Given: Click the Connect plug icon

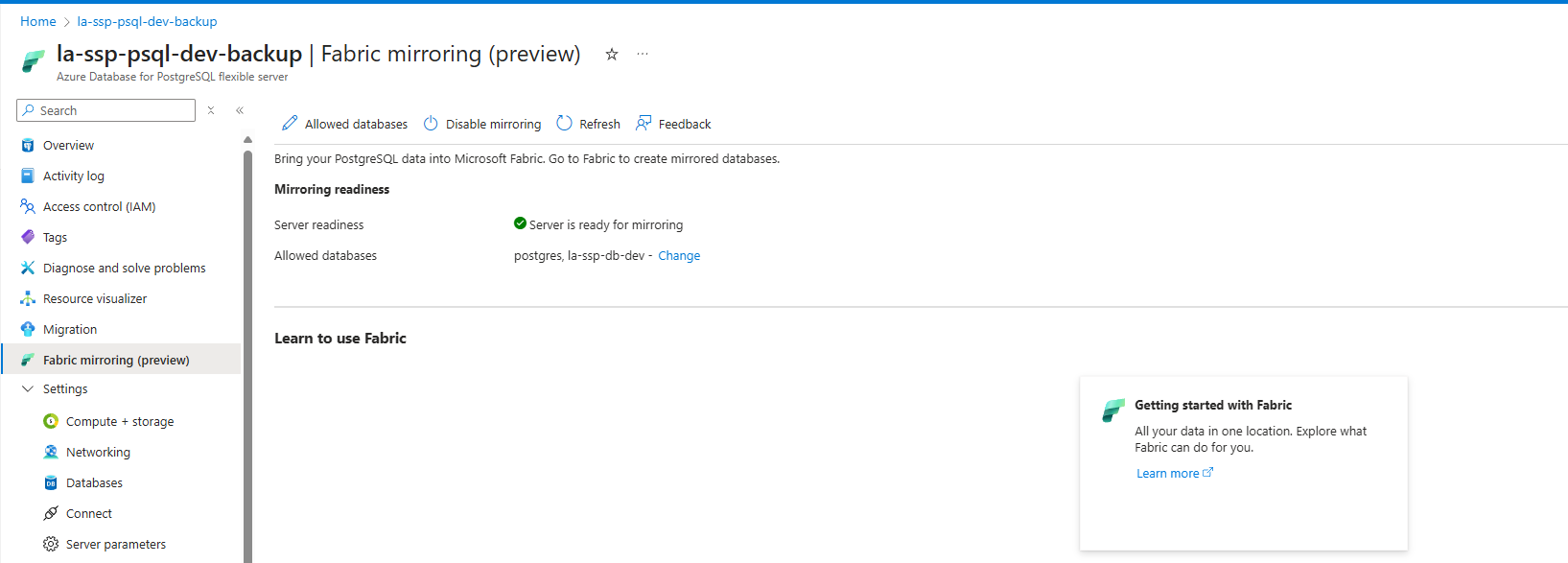Looking at the screenshot, I should [51, 514].
